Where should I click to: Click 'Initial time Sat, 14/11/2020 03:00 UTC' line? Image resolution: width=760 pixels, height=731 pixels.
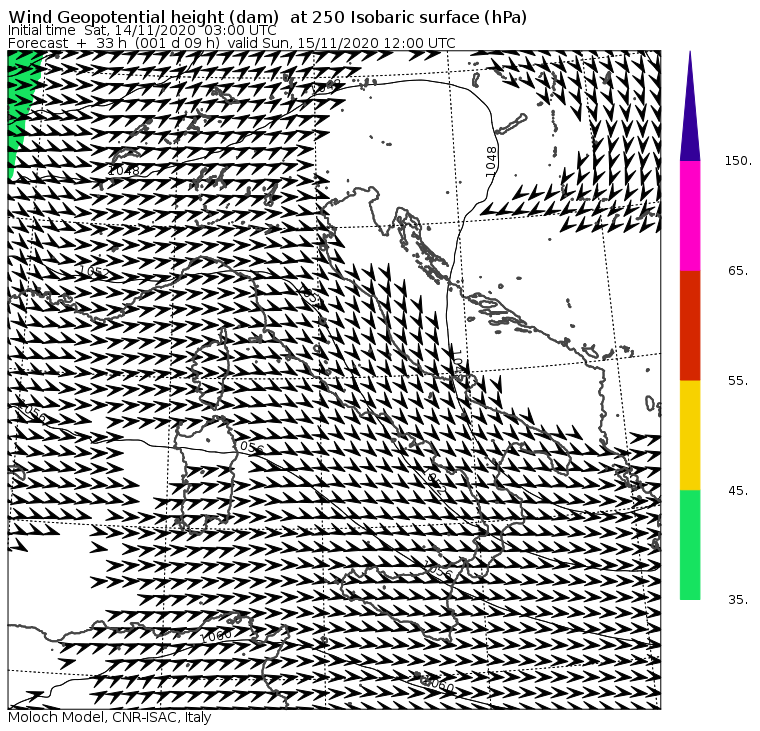pyautogui.click(x=142, y=30)
